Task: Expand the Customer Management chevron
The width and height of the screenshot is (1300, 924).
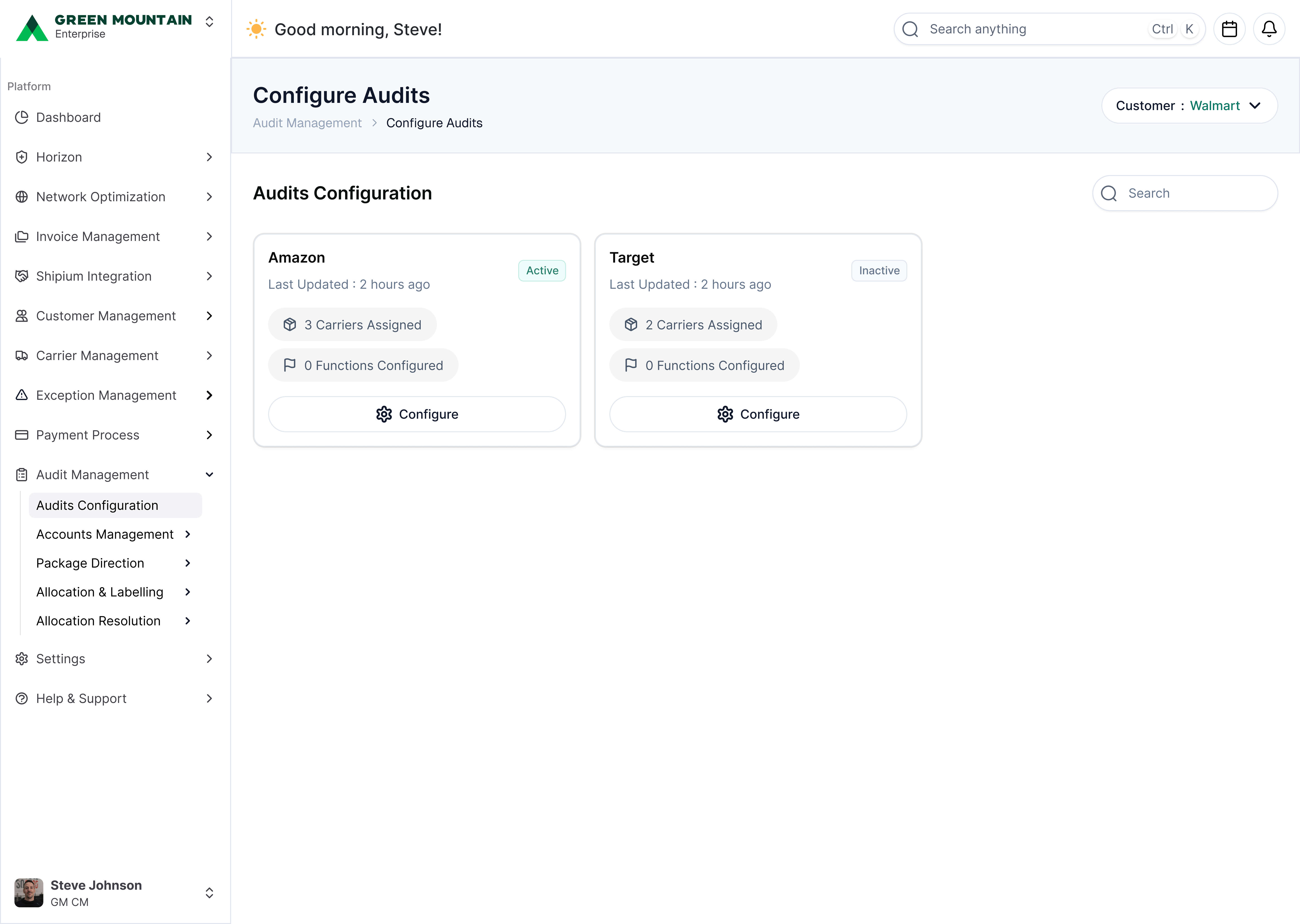Action: tap(209, 316)
